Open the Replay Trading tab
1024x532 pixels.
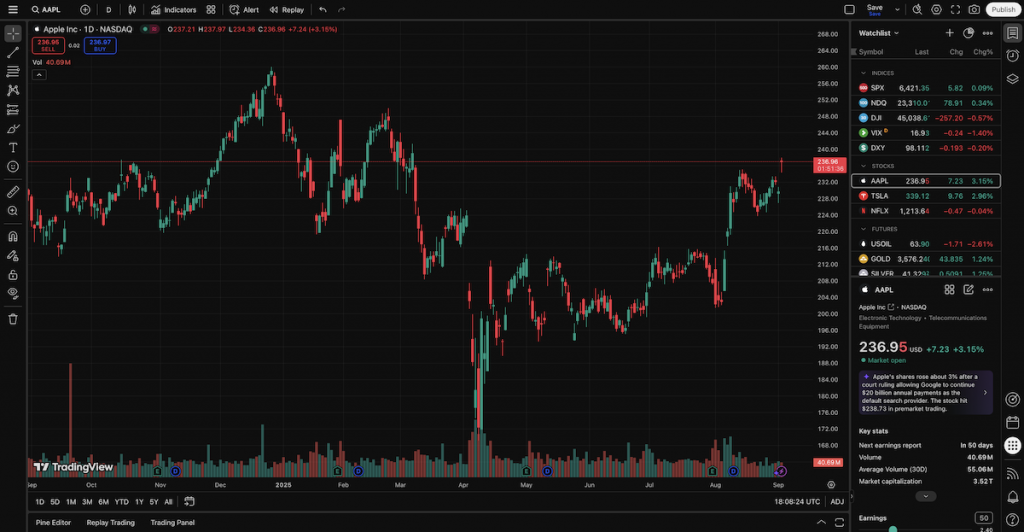110,523
